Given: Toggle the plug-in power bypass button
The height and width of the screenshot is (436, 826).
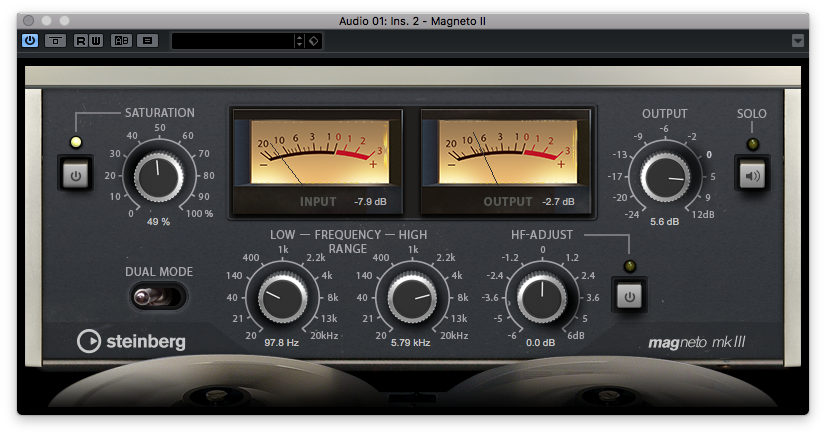Looking at the screenshot, I should click(30, 41).
